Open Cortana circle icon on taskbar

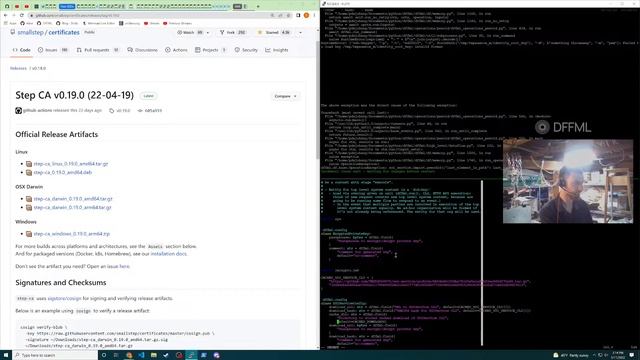pos(104,355)
